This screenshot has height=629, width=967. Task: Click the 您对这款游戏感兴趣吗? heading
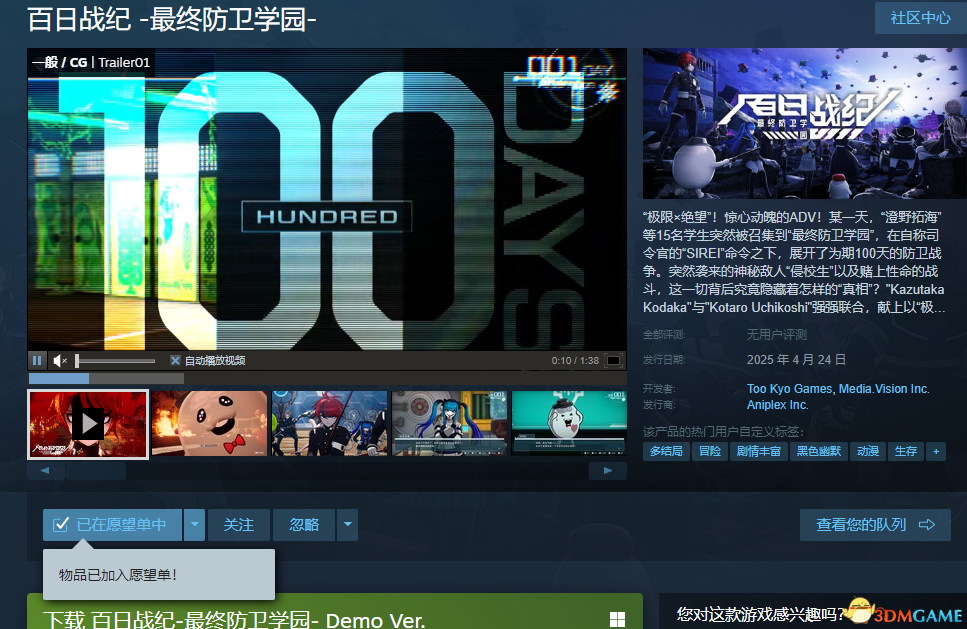(762, 614)
